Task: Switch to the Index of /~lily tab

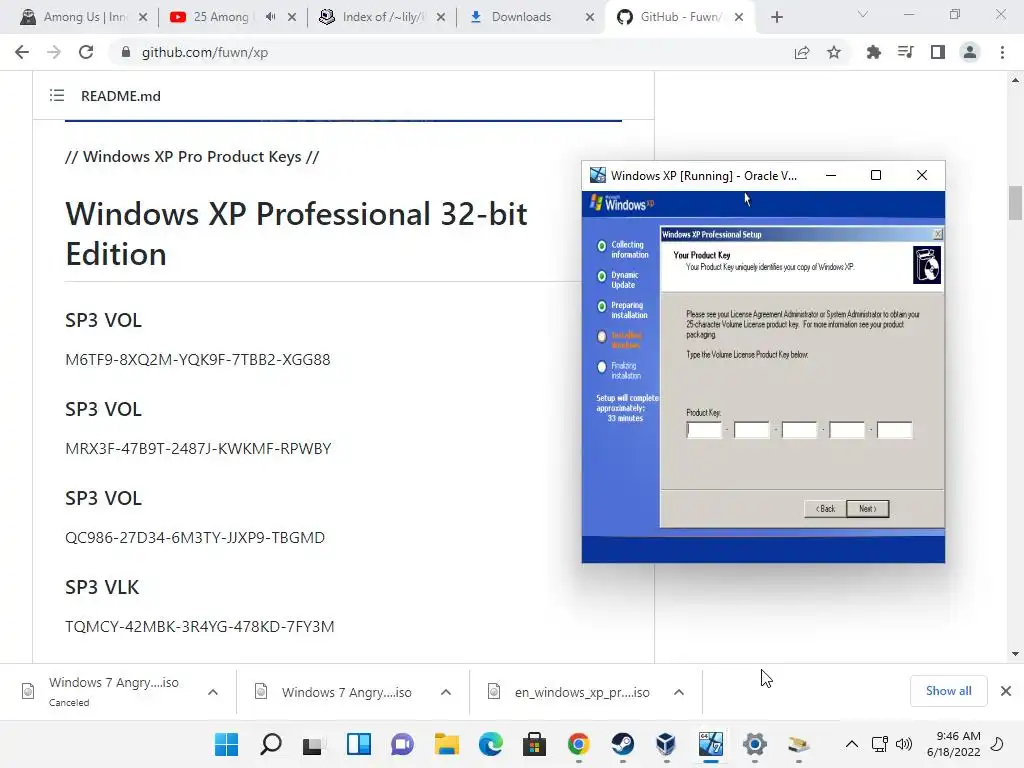Action: (x=382, y=17)
